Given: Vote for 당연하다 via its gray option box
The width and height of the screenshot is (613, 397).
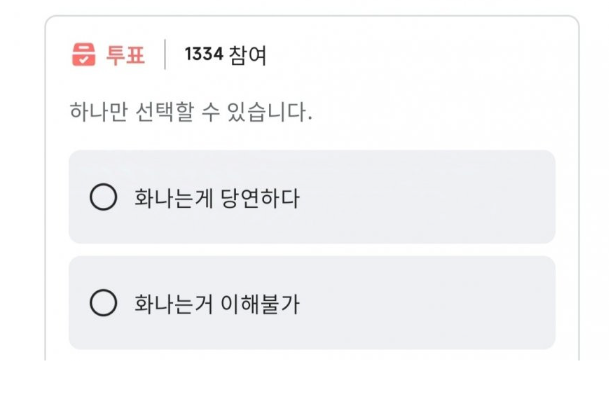Looking at the screenshot, I should click(x=312, y=197).
